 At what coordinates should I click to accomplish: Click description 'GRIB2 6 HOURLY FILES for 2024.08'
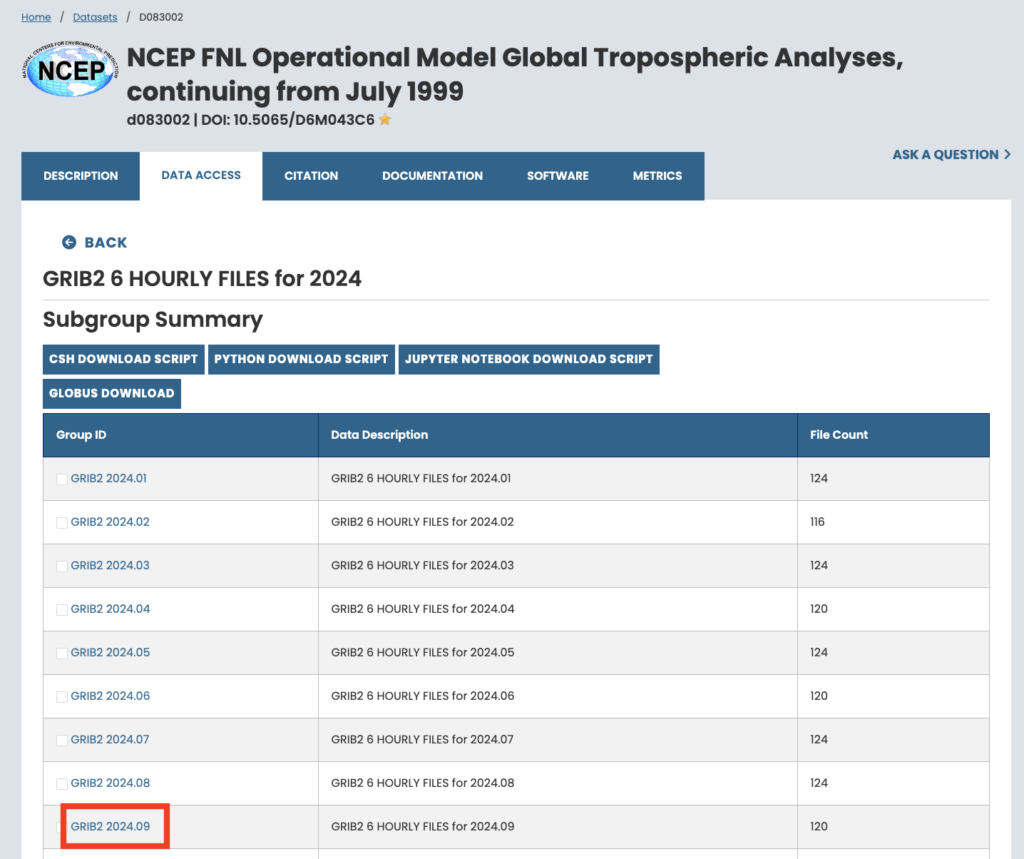tap(423, 783)
